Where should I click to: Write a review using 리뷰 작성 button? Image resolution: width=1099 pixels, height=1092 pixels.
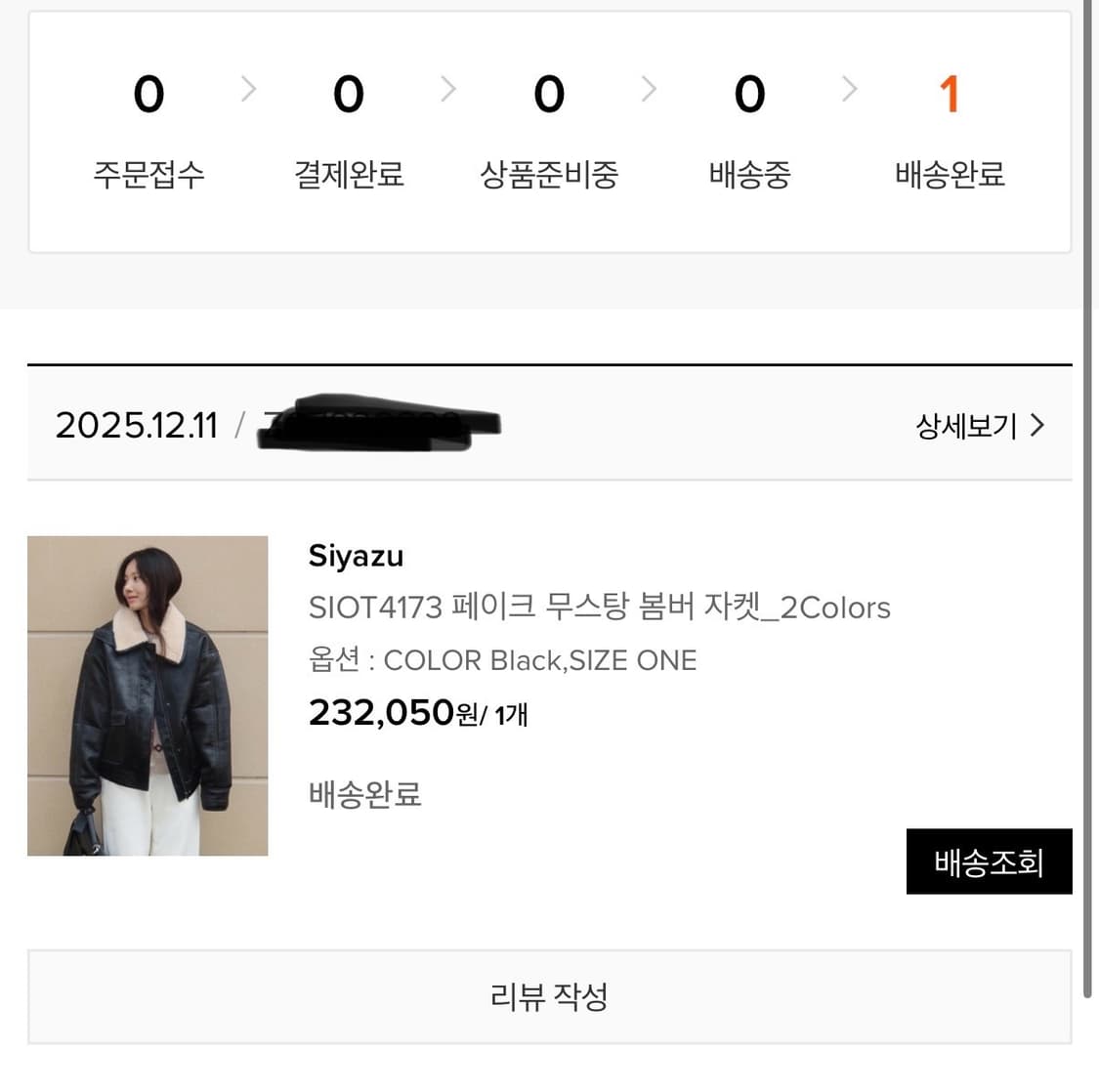549,996
